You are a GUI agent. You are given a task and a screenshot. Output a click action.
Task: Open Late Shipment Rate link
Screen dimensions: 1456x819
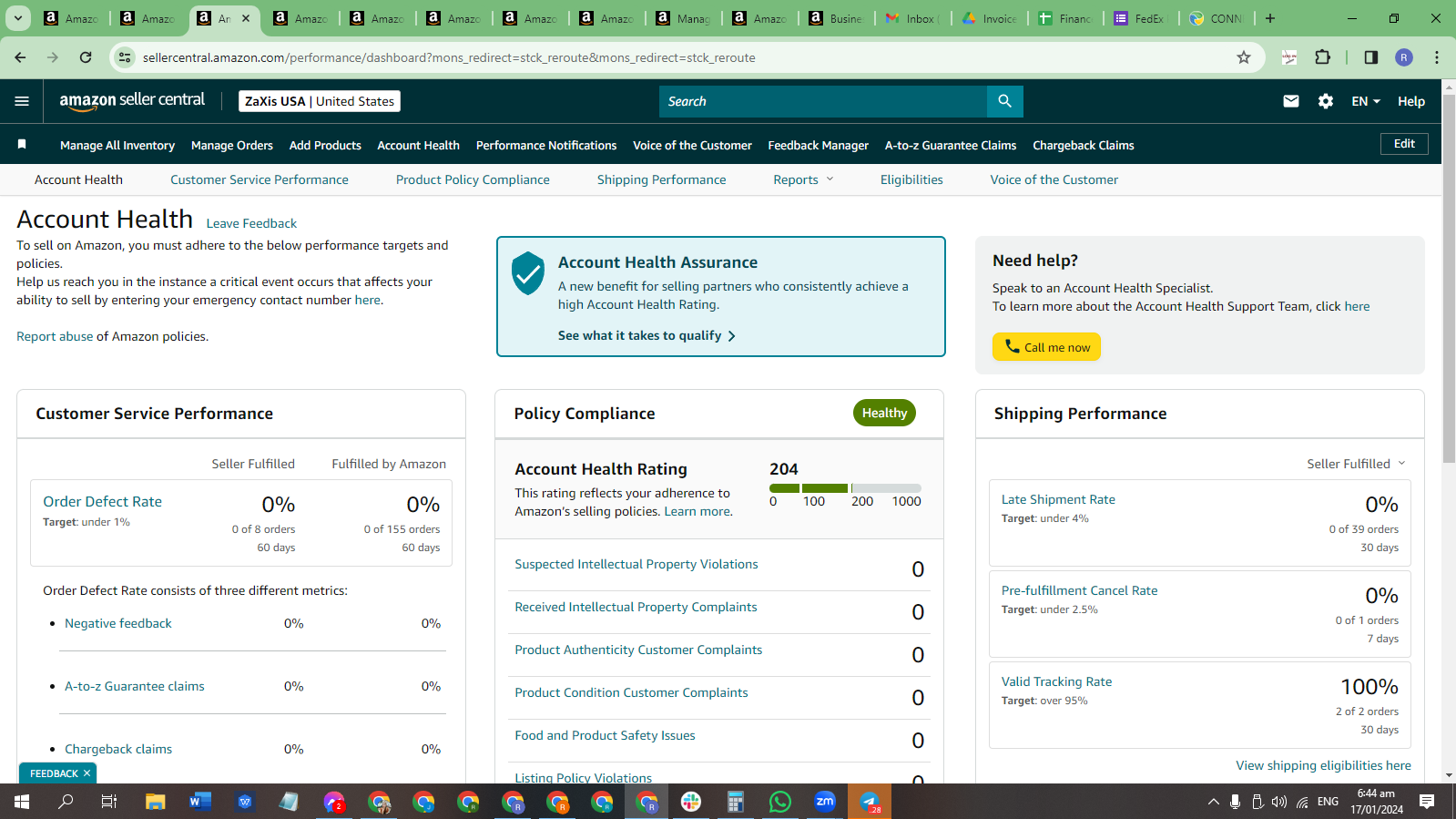pos(1058,499)
